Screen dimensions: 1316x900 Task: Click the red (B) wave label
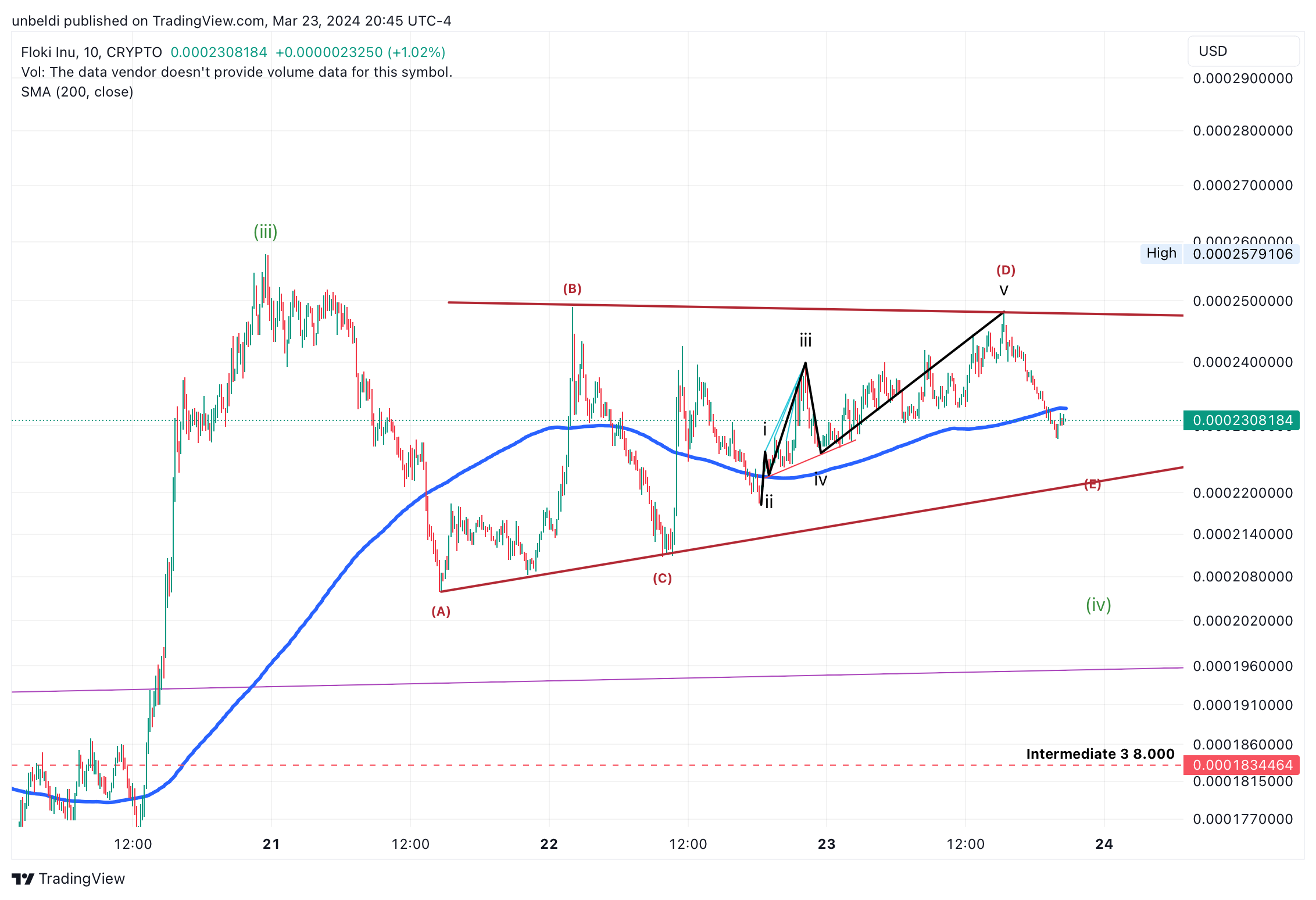click(x=572, y=288)
